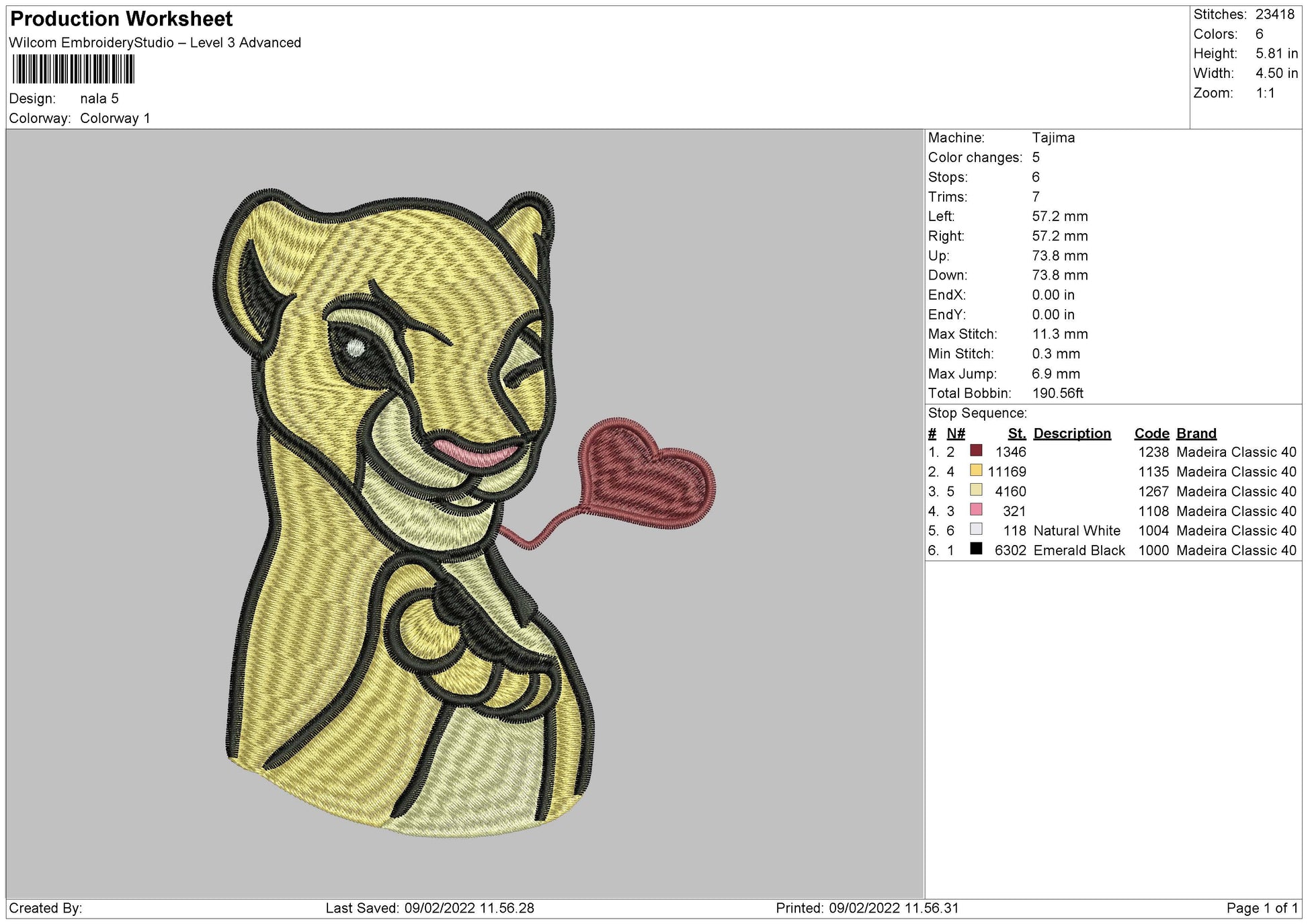
Task: Click the yellow thread swatch code 1135
Action: coord(976,470)
